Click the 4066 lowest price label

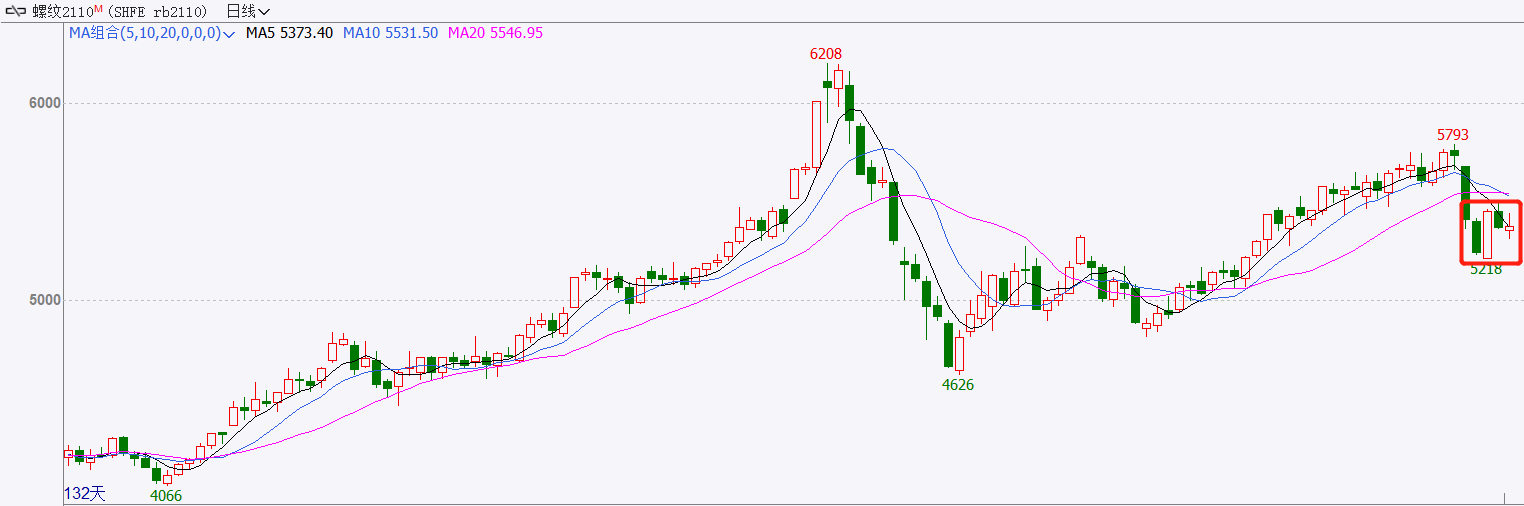click(x=166, y=495)
